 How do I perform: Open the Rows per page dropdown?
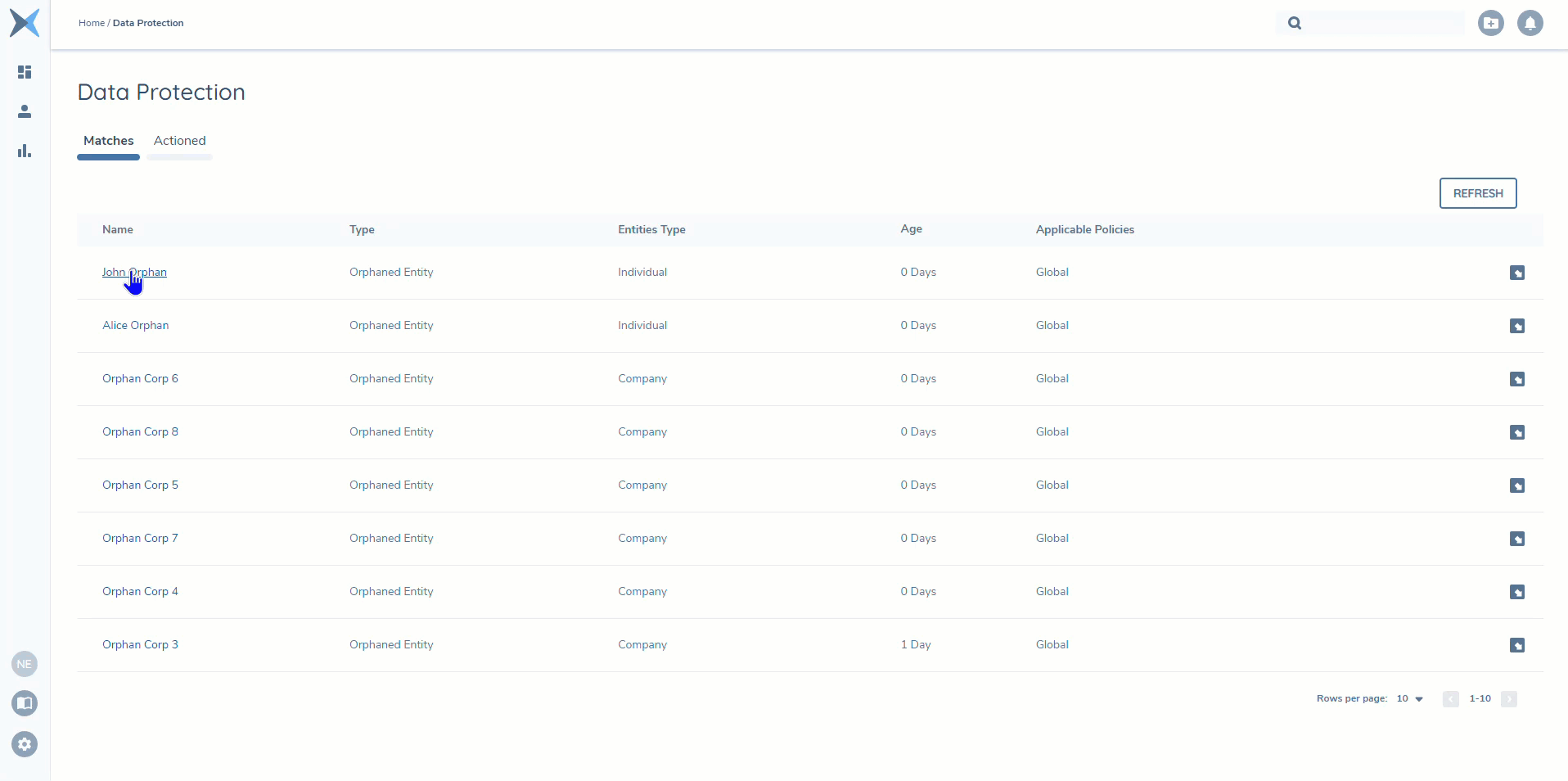coord(1410,699)
